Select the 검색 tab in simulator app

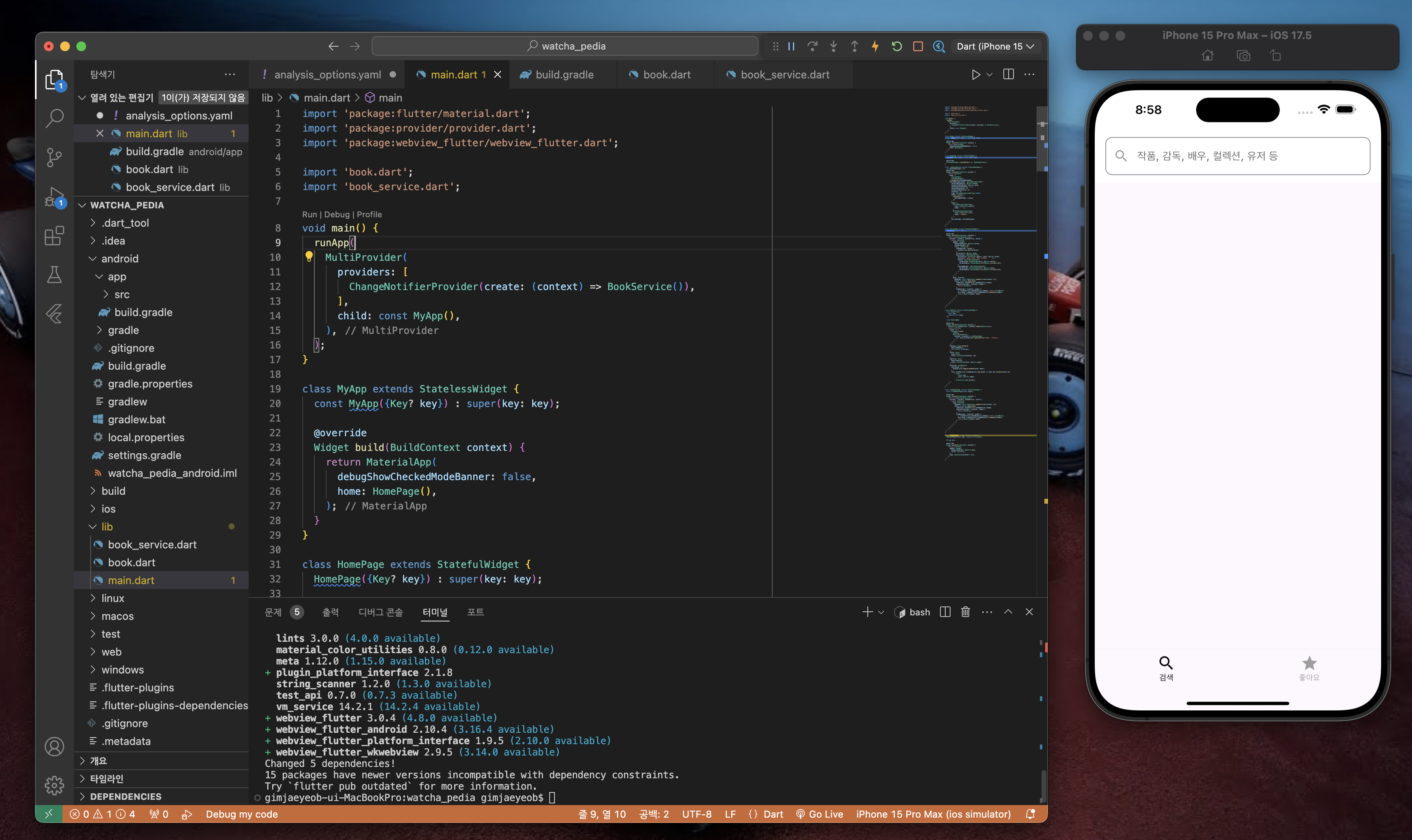click(x=1166, y=668)
